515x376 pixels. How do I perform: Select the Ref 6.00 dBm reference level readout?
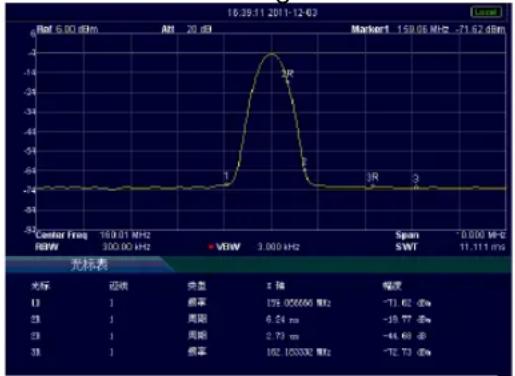[x=67, y=29]
